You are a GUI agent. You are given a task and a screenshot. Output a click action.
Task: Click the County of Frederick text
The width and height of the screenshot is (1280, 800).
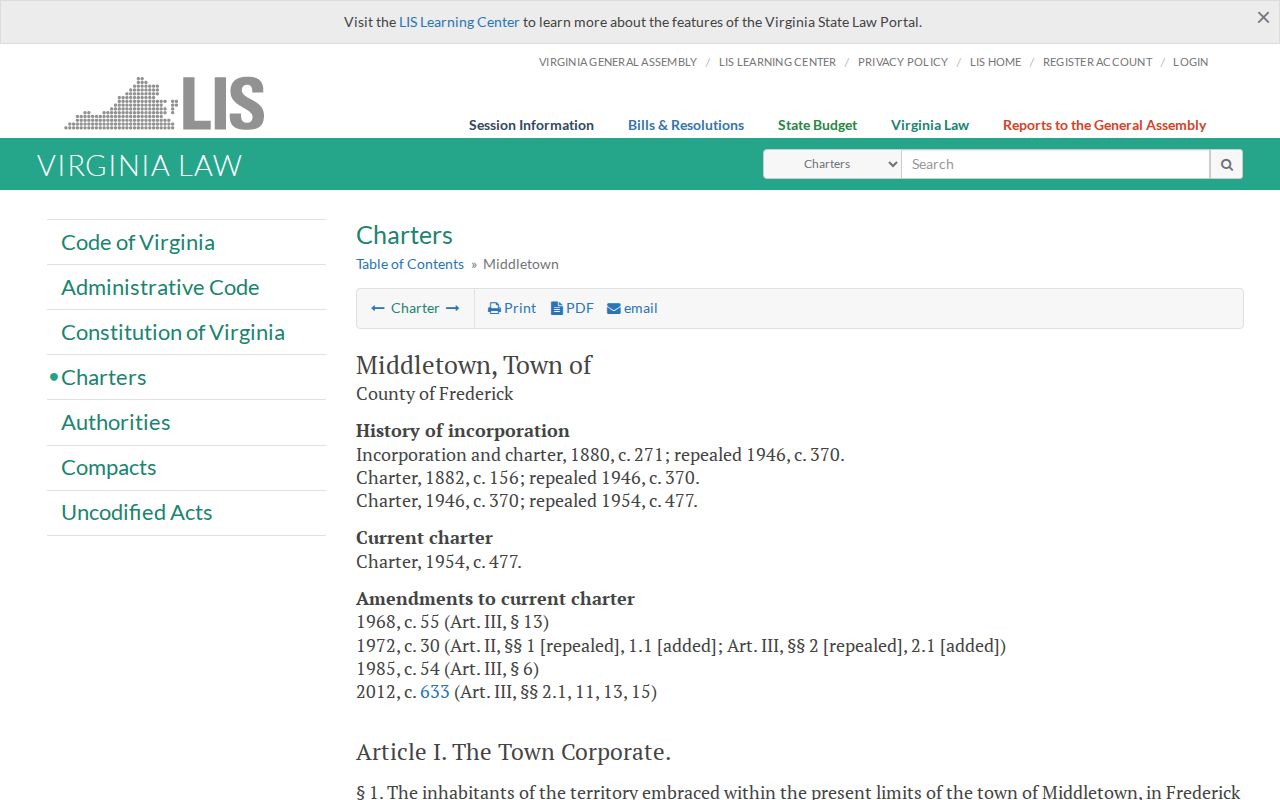(435, 394)
